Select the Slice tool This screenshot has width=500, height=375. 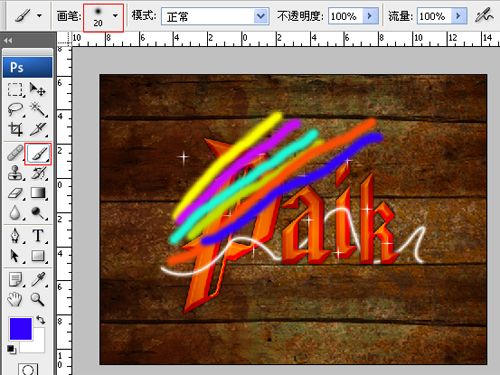pyautogui.click(x=37, y=129)
